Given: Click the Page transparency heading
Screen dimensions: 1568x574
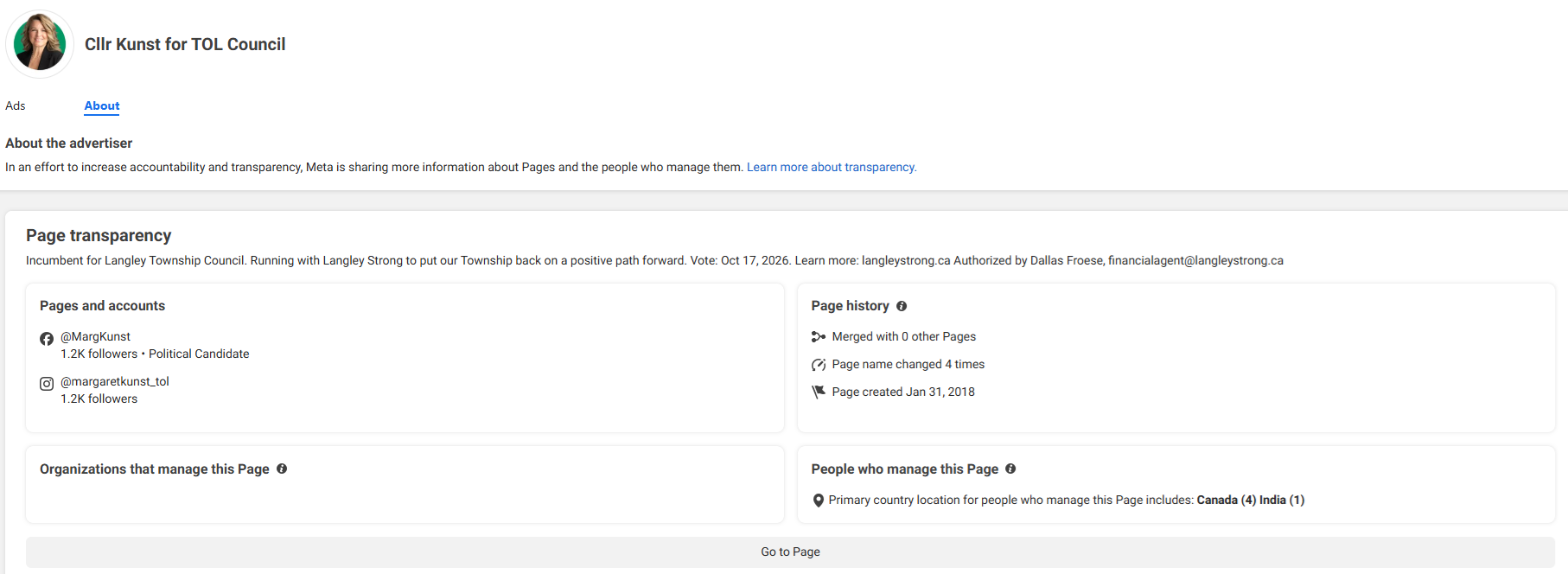Looking at the screenshot, I should point(99,235).
